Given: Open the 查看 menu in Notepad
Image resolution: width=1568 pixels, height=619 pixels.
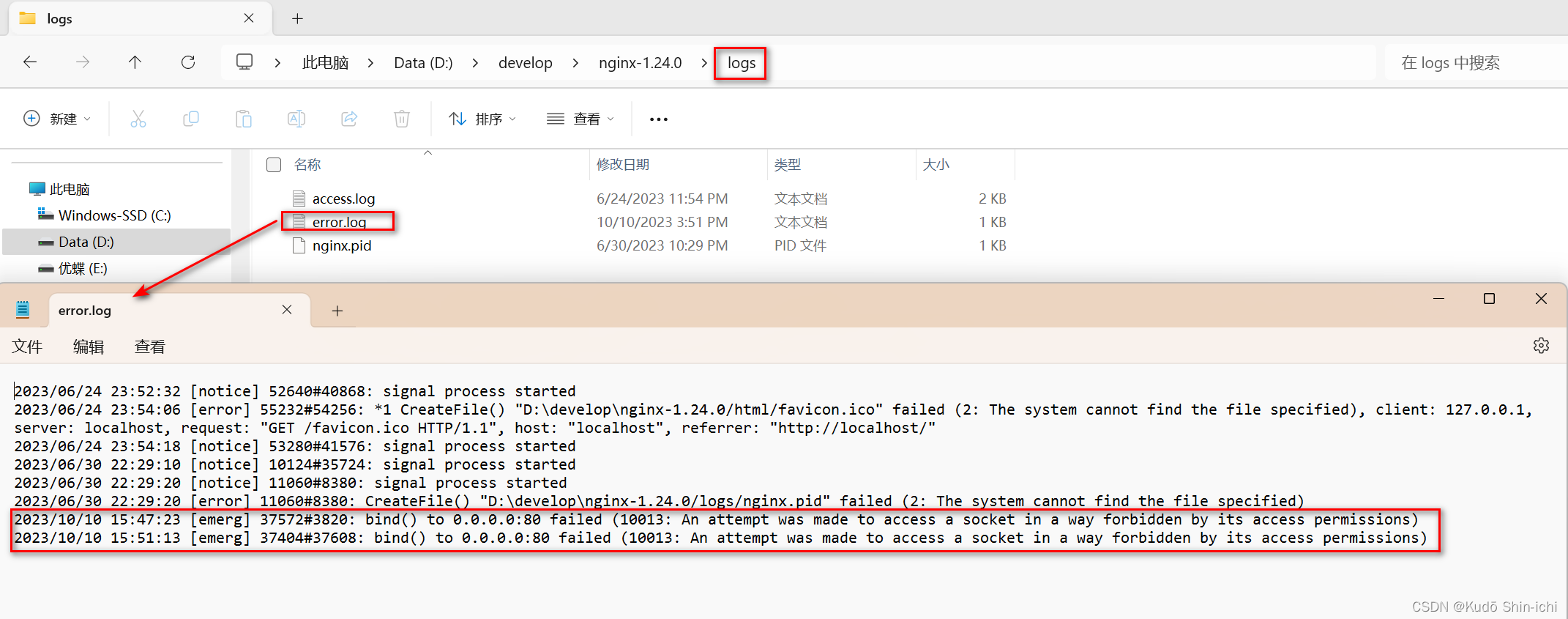Looking at the screenshot, I should pos(150,346).
